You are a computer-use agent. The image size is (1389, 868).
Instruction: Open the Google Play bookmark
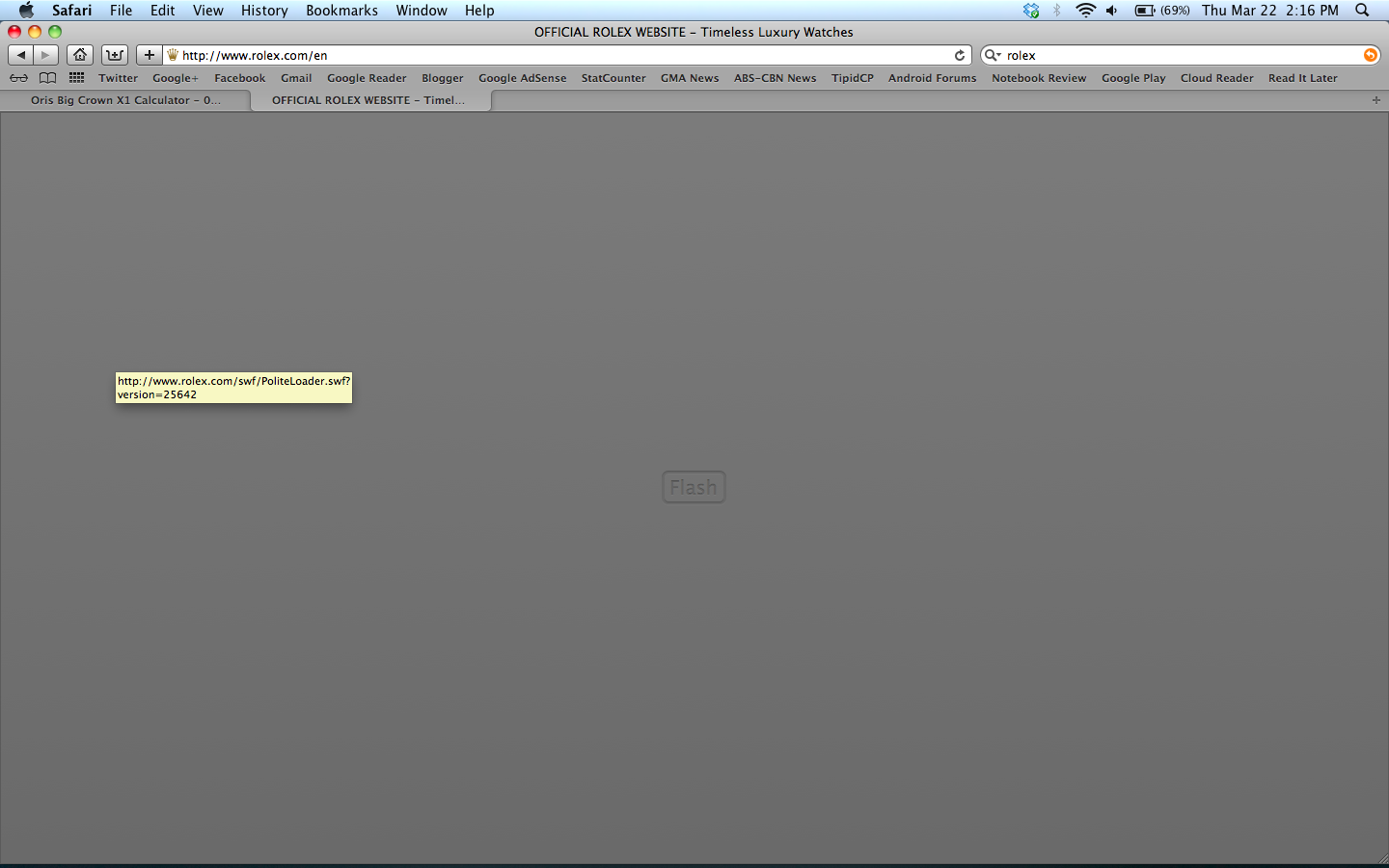tap(1133, 78)
